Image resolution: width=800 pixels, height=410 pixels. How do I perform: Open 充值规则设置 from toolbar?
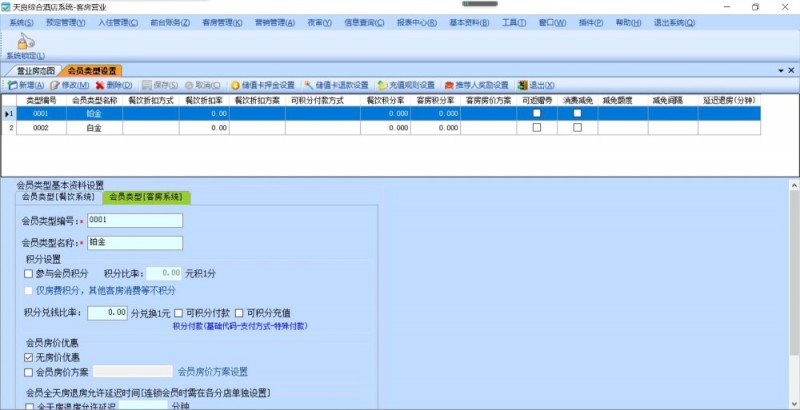[407, 85]
